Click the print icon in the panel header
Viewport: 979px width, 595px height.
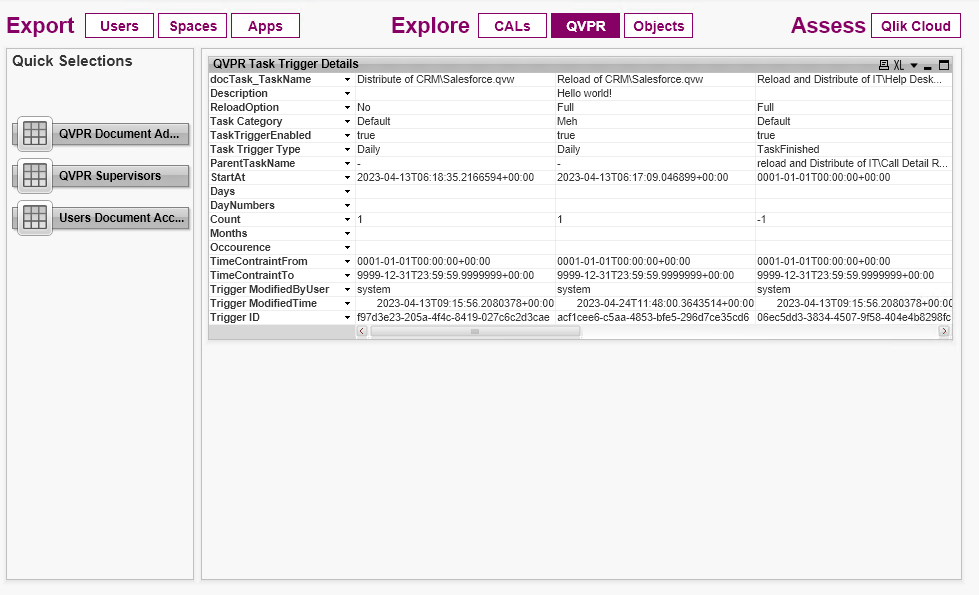(884, 65)
